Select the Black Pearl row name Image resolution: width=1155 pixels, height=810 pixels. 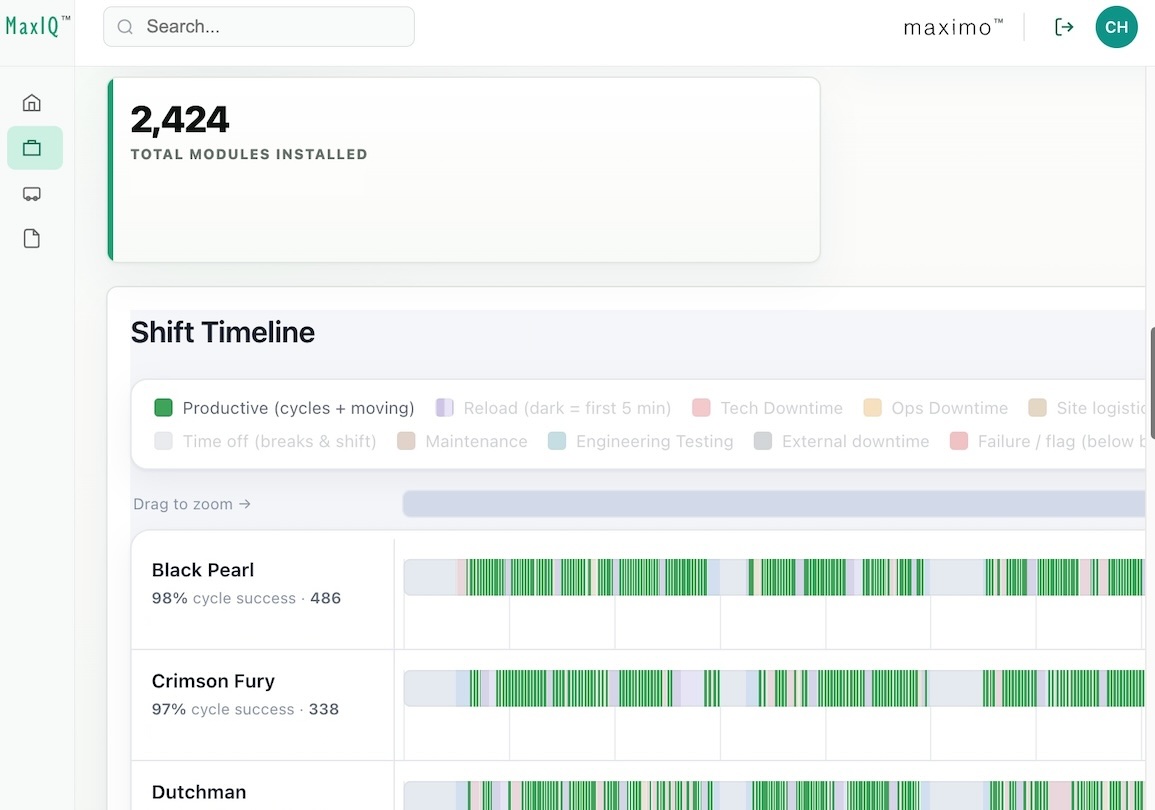tap(203, 570)
